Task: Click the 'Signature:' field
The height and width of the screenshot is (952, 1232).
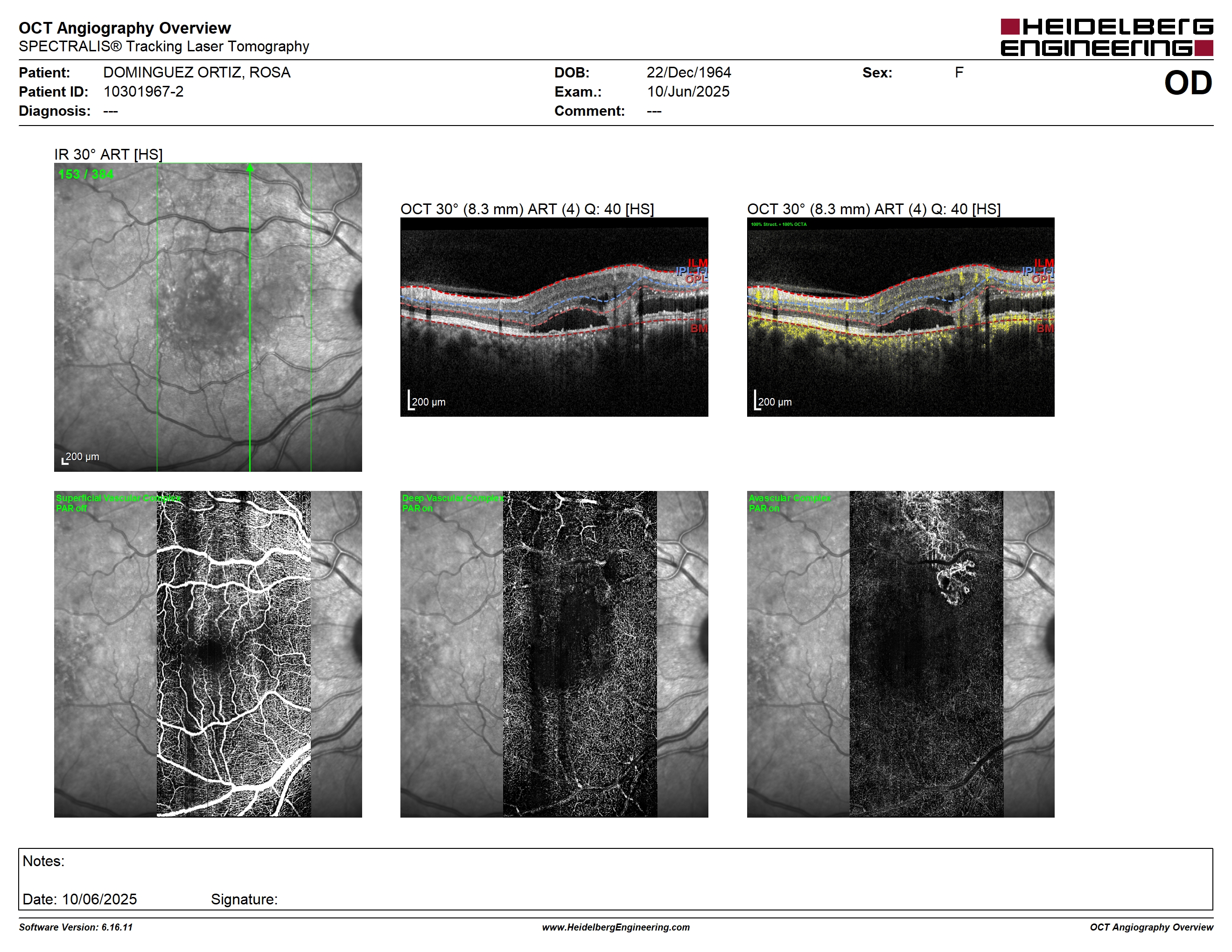Action: (244, 899)
